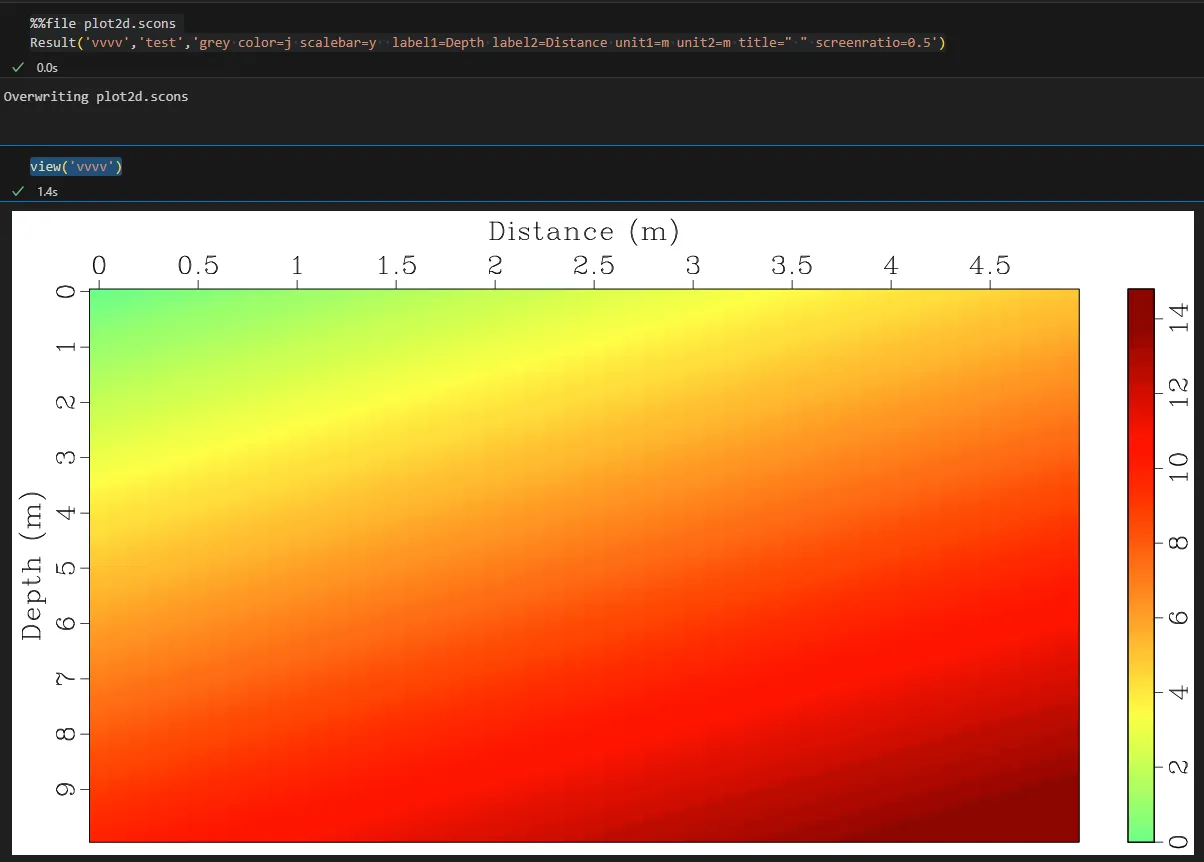The width and height of the screenshot is (1204, 862).
Task: Click the "5" tick on the Depth axis
Action: pos(67,568)
